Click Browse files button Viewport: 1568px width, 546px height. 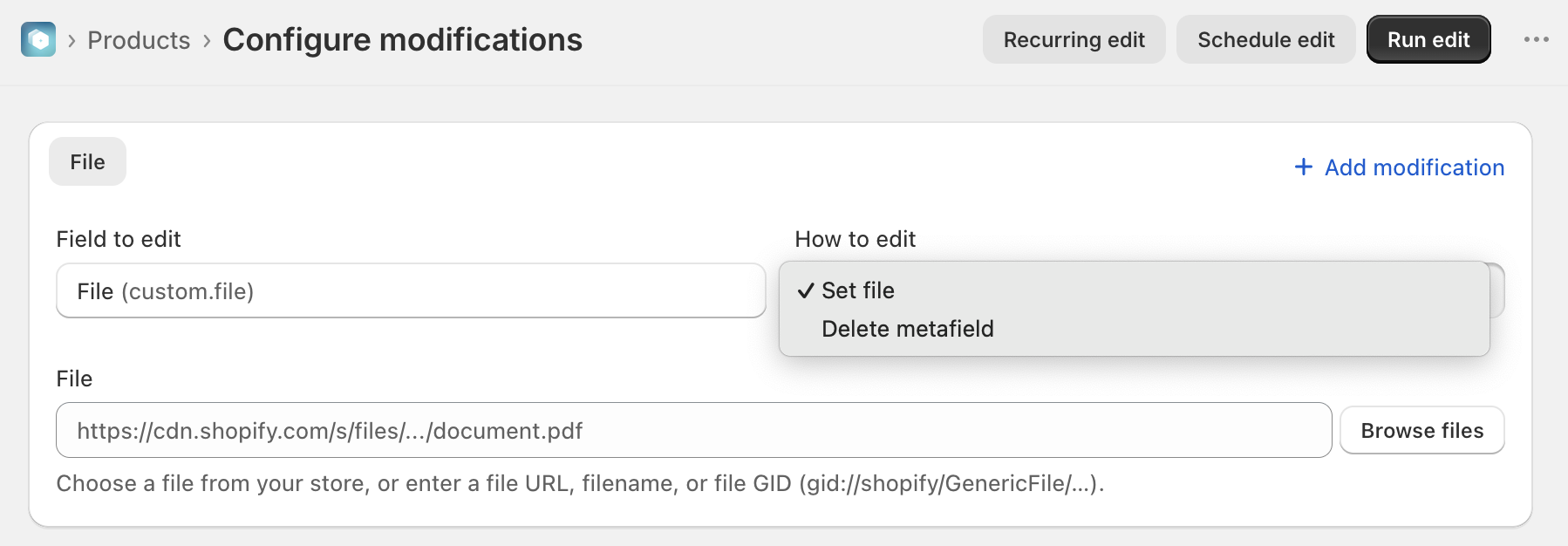pyautogui.click(x=1421, y=430)
